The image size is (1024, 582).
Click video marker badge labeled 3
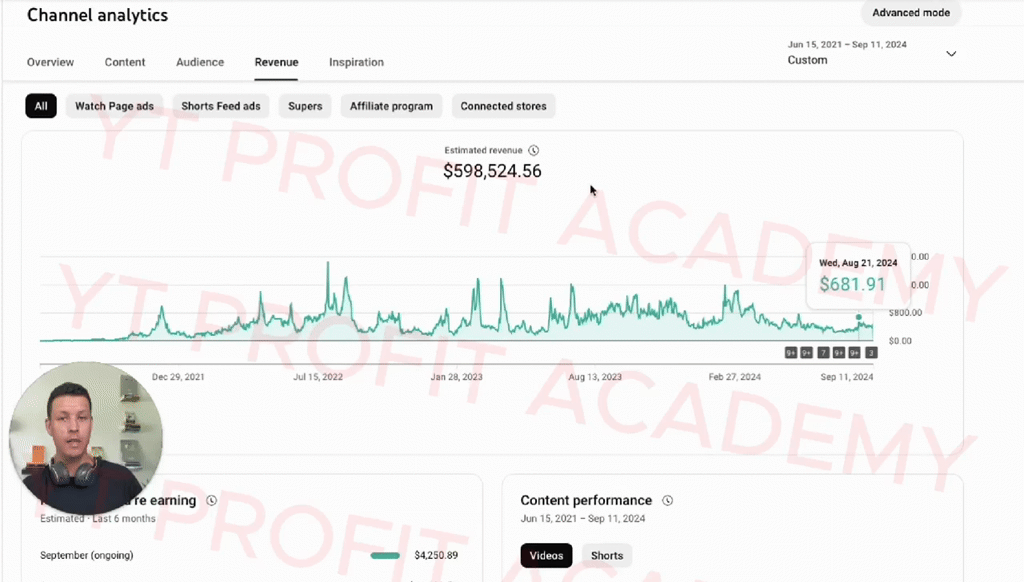pyautogui.click(x=871, y=353)
